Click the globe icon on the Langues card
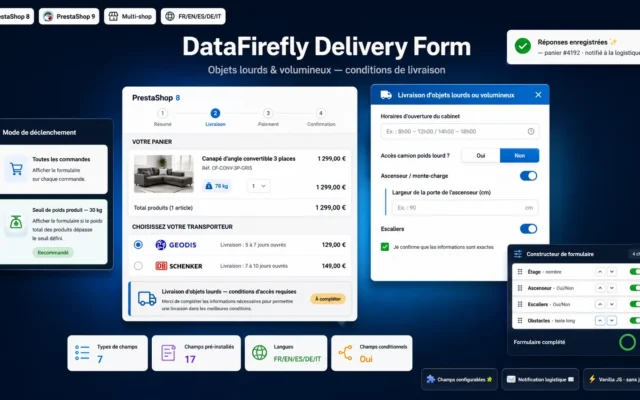This screenshot has height=400, width=640. 259,352
